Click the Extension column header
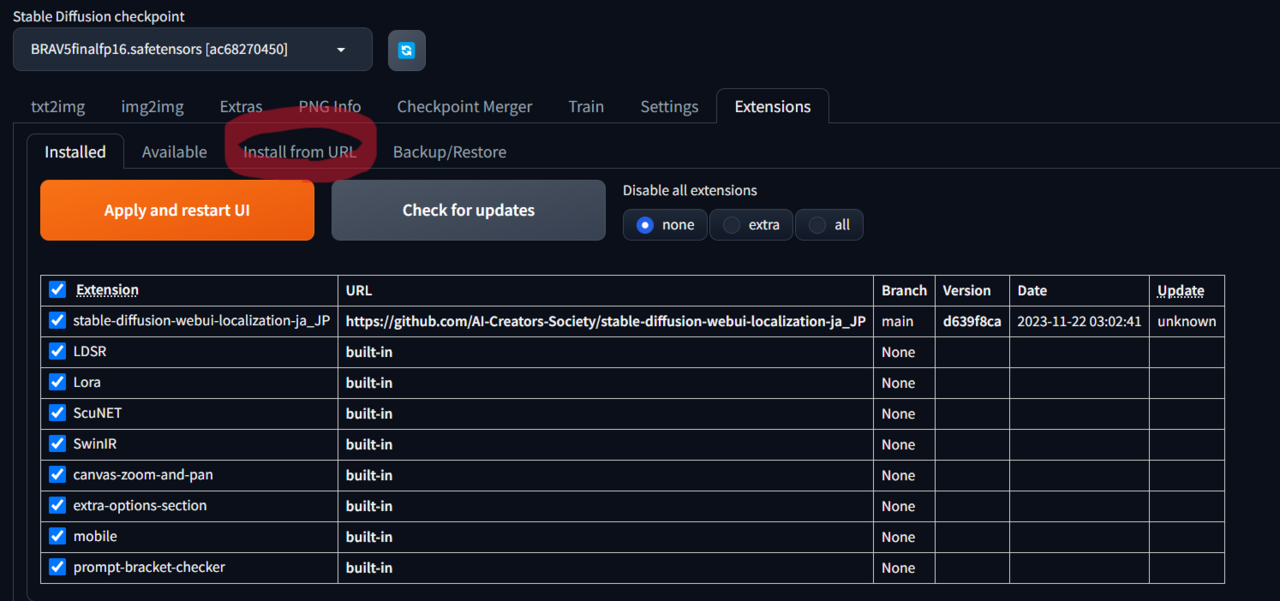The height and width of the screenshot is (601, 1280). tap(107, 290)
